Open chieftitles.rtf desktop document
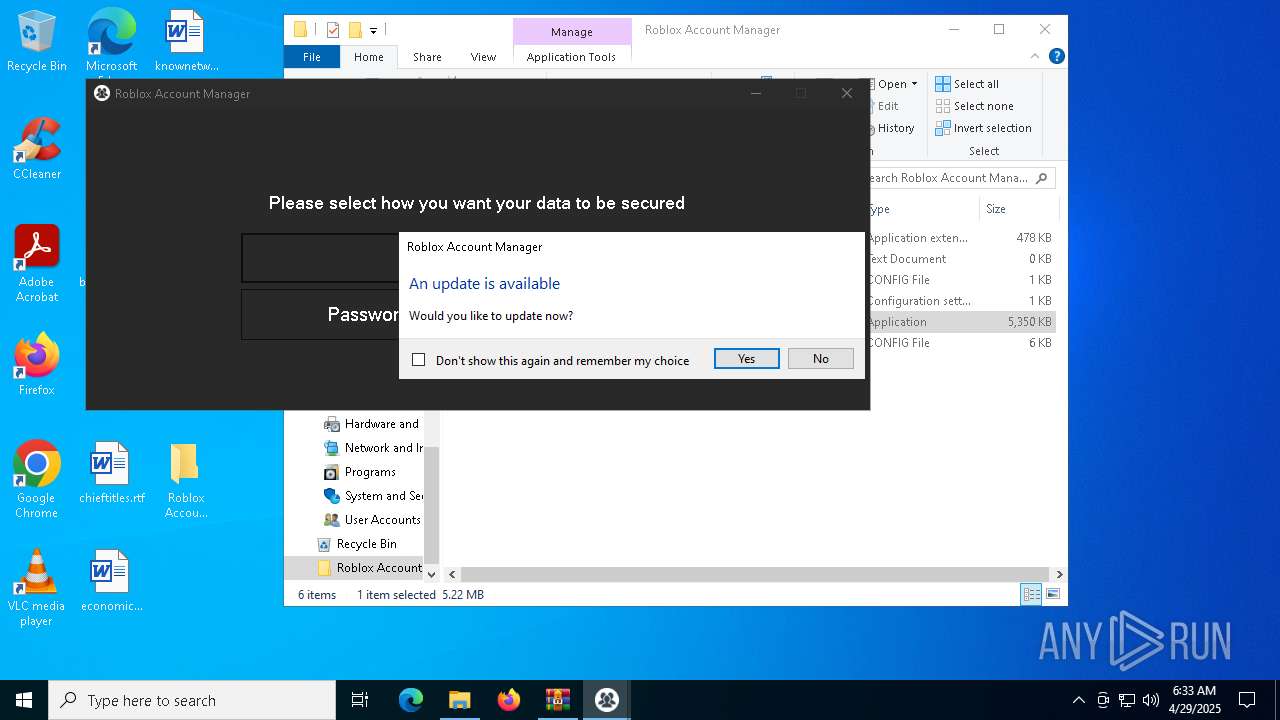The height and width of the screenshot is (720, 1280). point(111,473)
